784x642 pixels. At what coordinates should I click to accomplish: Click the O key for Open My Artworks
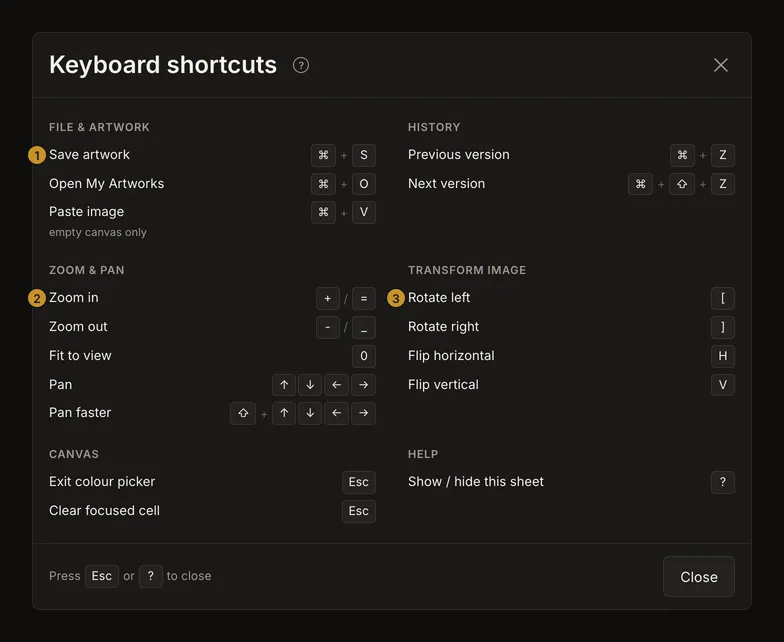pos(364,184)
